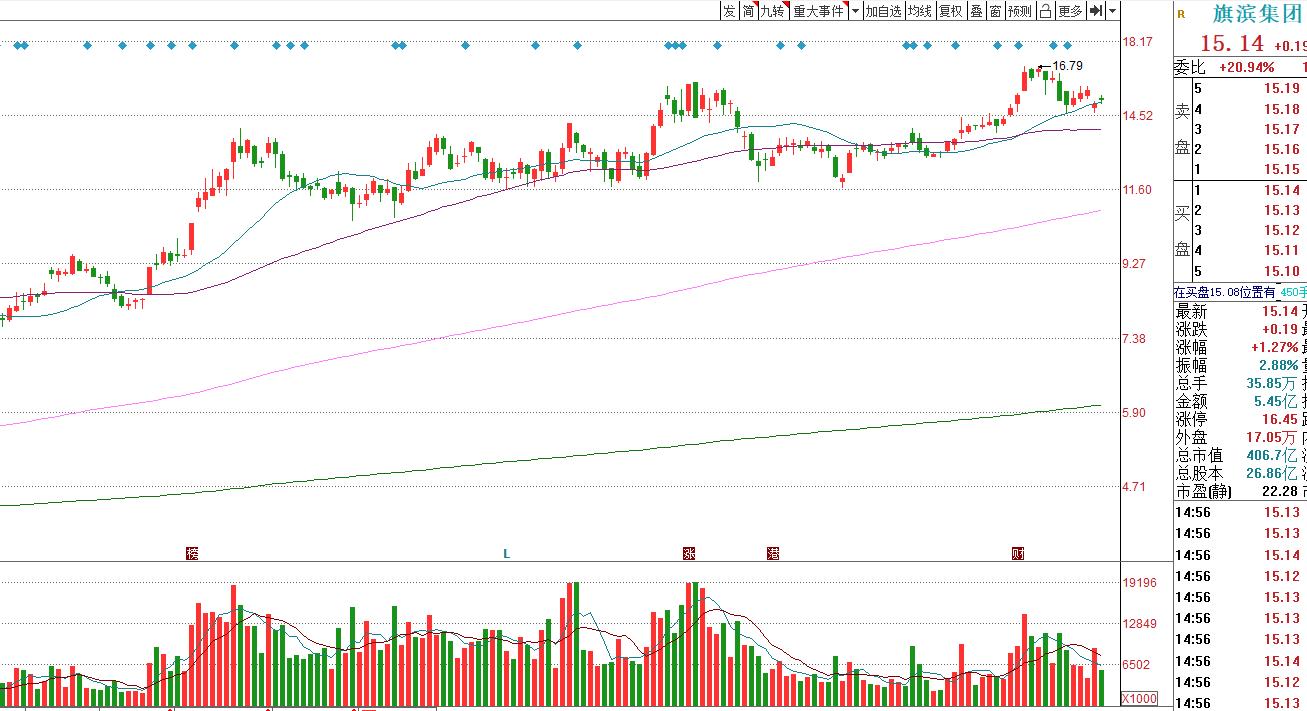Open the 更多 more options menu
Image resolution: width=1307 pixels, height=711 pixels.
click(1070, 11)
